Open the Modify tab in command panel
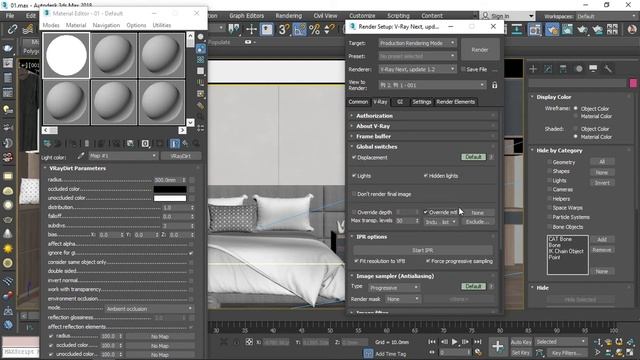 point(548,69)
